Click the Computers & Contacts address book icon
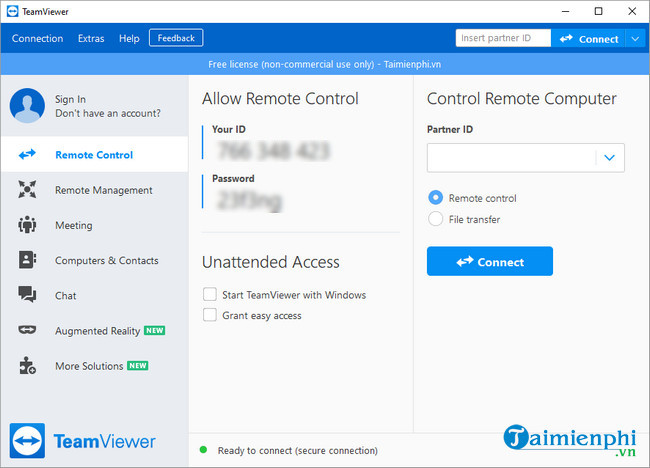650x468 pixels. 27,260
